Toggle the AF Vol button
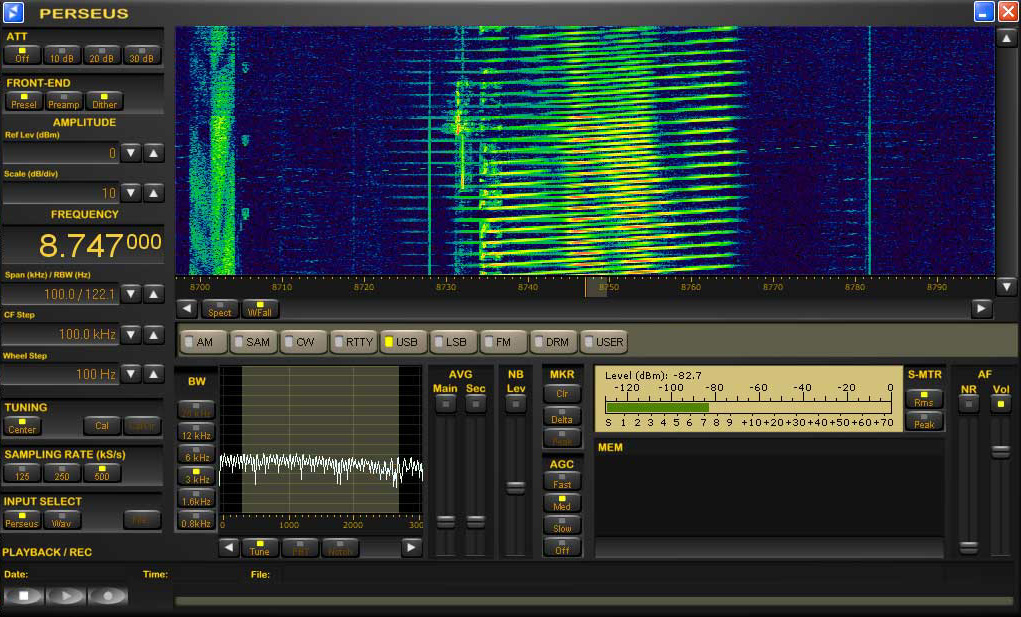1021x617 pixels. (x=1000, y=404)
